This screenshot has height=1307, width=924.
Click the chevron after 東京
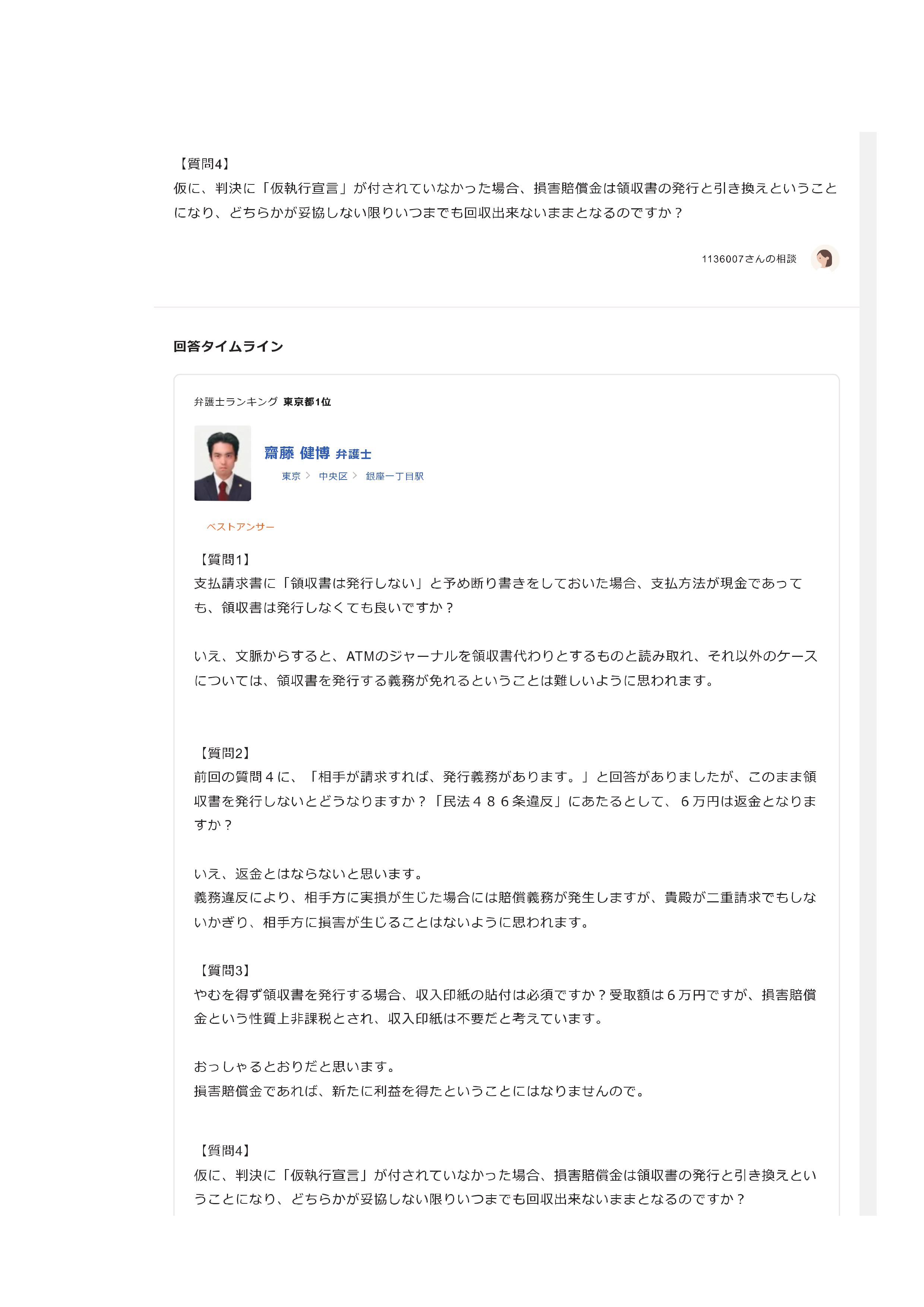tap(308, 476)
